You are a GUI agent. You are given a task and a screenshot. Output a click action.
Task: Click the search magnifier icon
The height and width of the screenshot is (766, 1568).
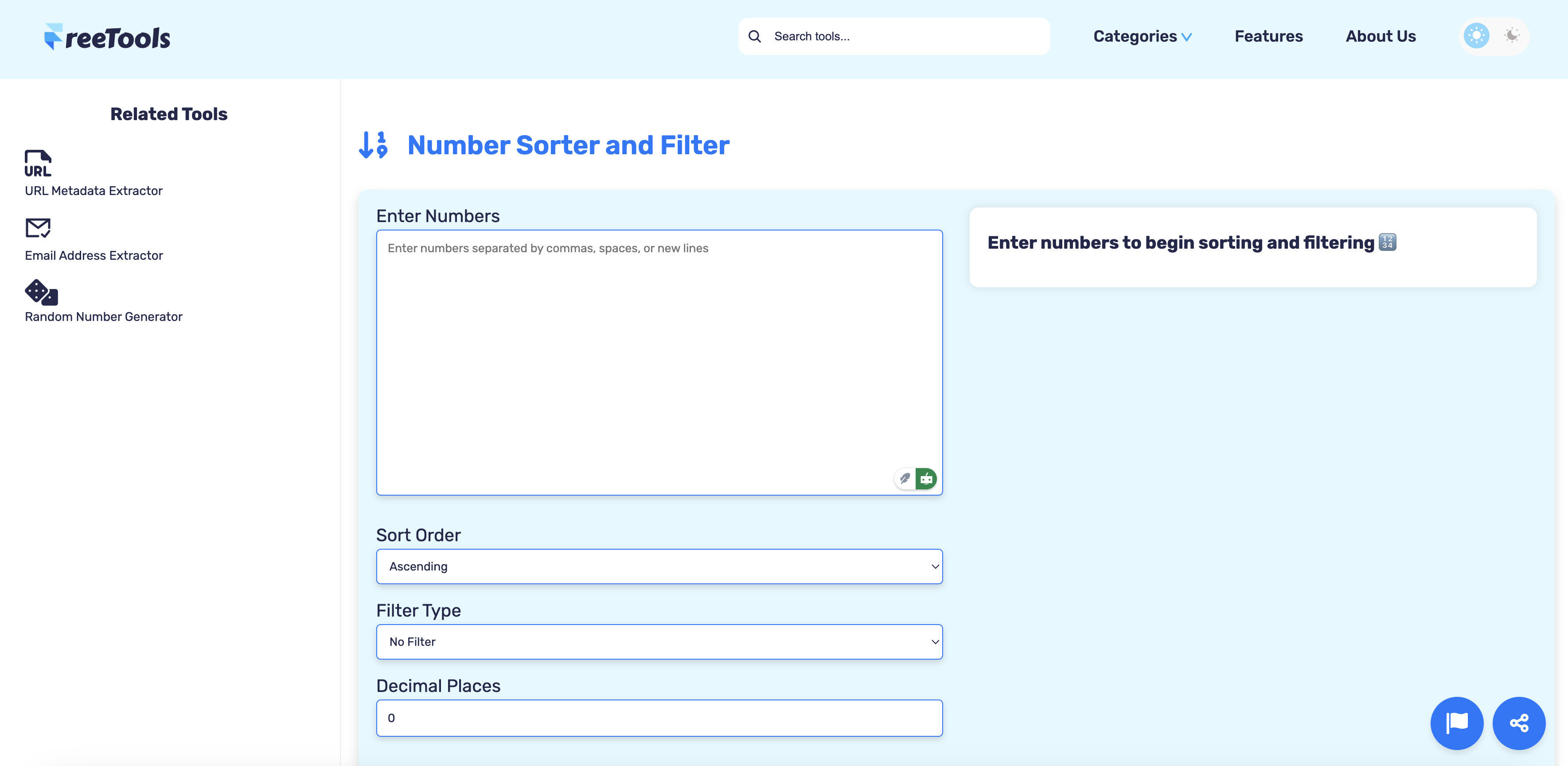click(754, 36)
